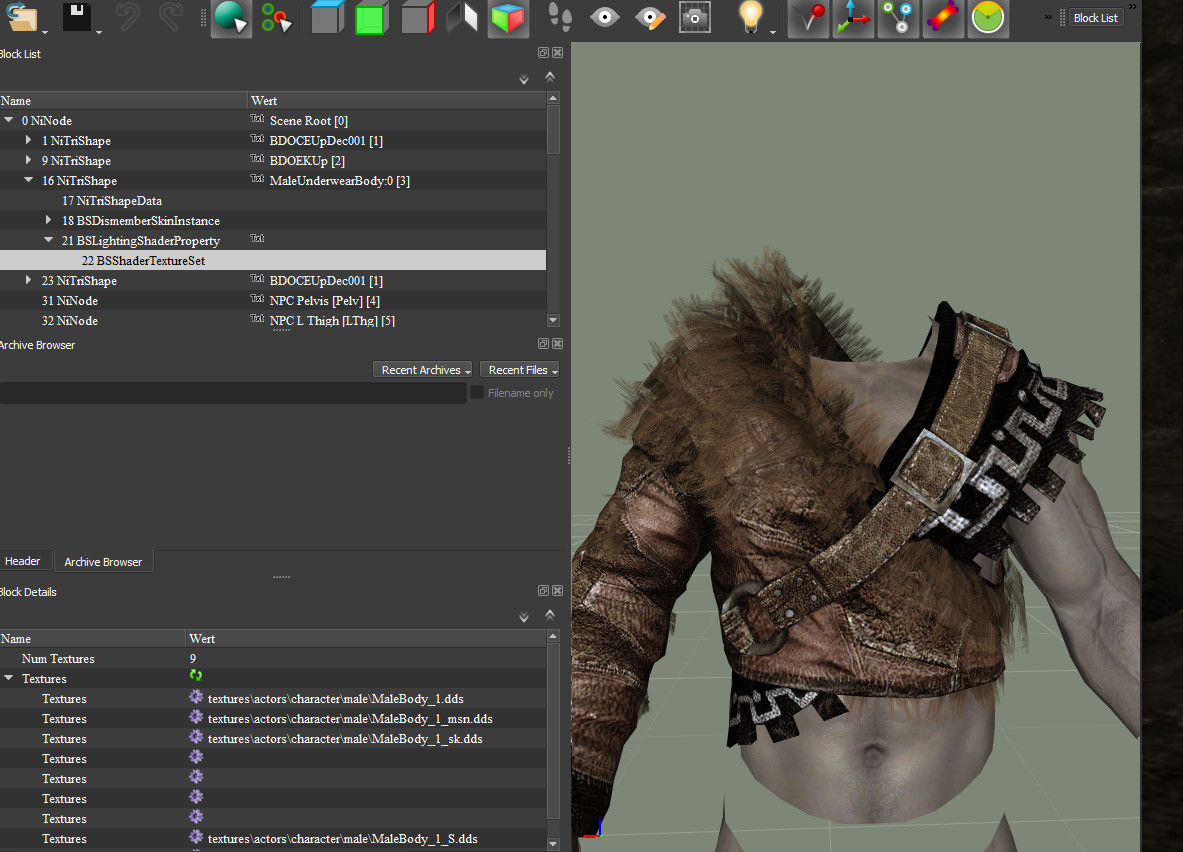The height and width of the screenshot is (852, 1183).
Task: Collapse the 21 BSLightingShaderProperty node
Action: click(x=49, y=241)
